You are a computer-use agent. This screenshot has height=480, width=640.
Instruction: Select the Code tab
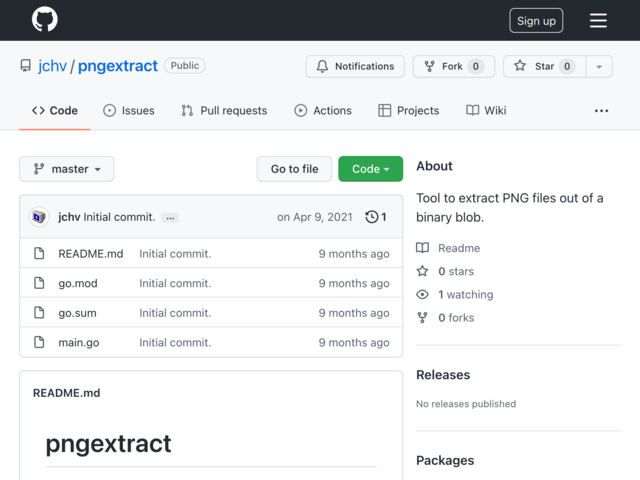click(x=55, y=111)
